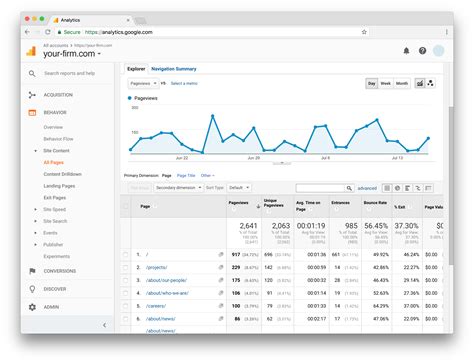Open the Behavior Flow report

click(x=58, y=139)
